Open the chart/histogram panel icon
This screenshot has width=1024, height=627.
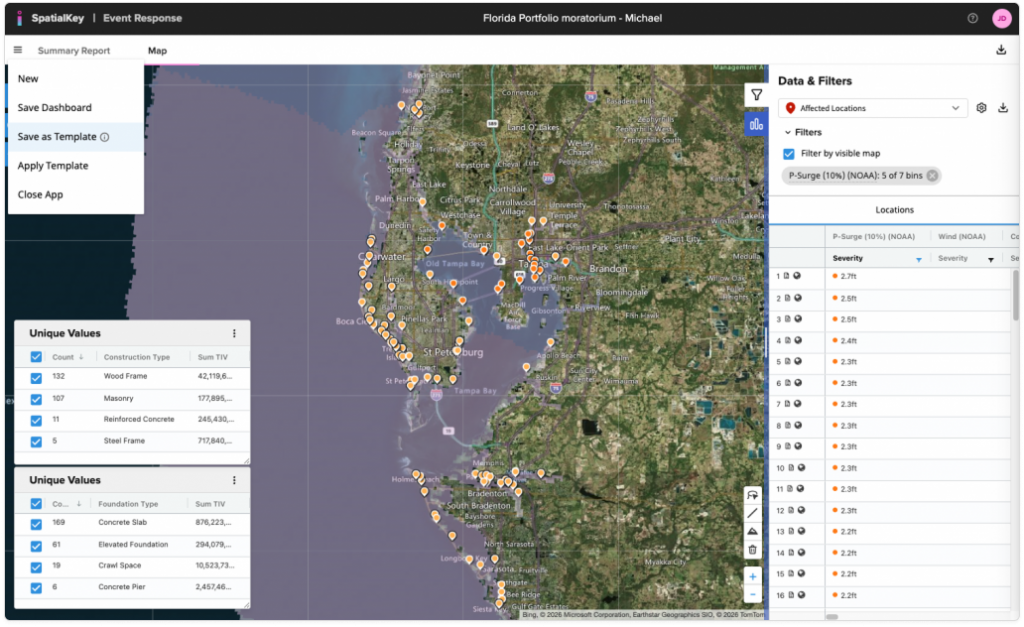[756, 124]
